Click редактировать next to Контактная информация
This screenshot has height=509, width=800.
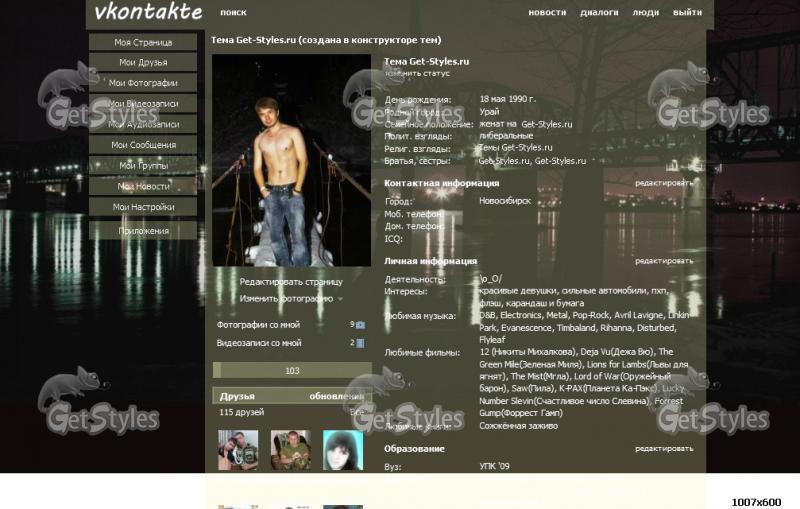[664, 183]
